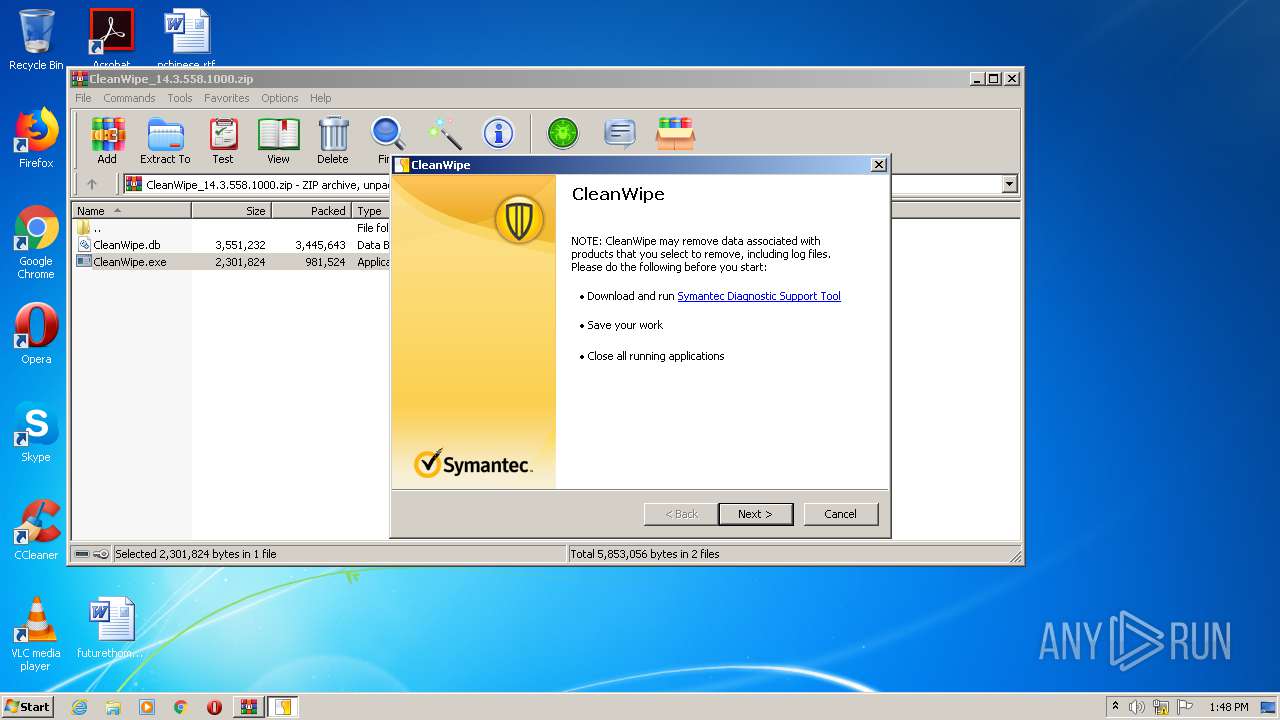The width and height of the screenshot is (1280, 720).
Task: Click the Extract To toolbar icon
Action: click(x=165, y=140)
